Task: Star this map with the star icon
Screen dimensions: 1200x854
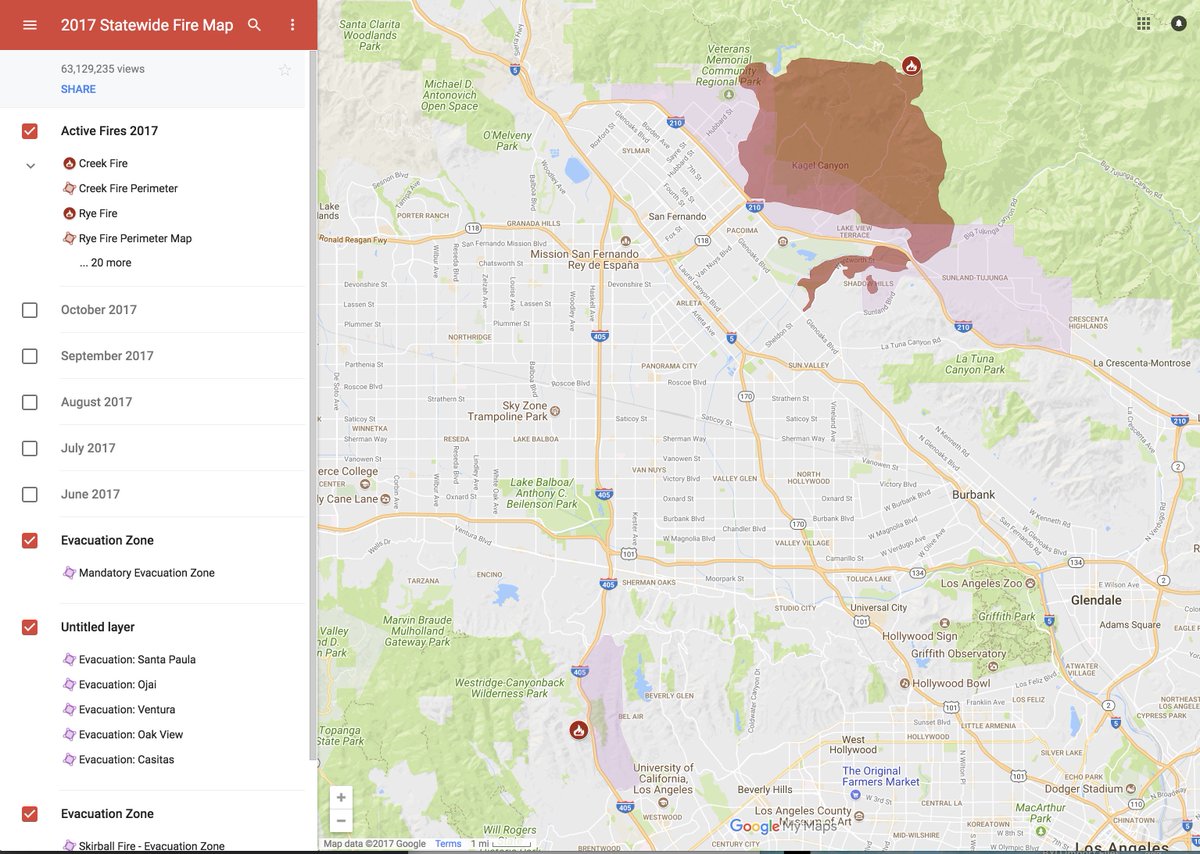Action: (285, 70)
